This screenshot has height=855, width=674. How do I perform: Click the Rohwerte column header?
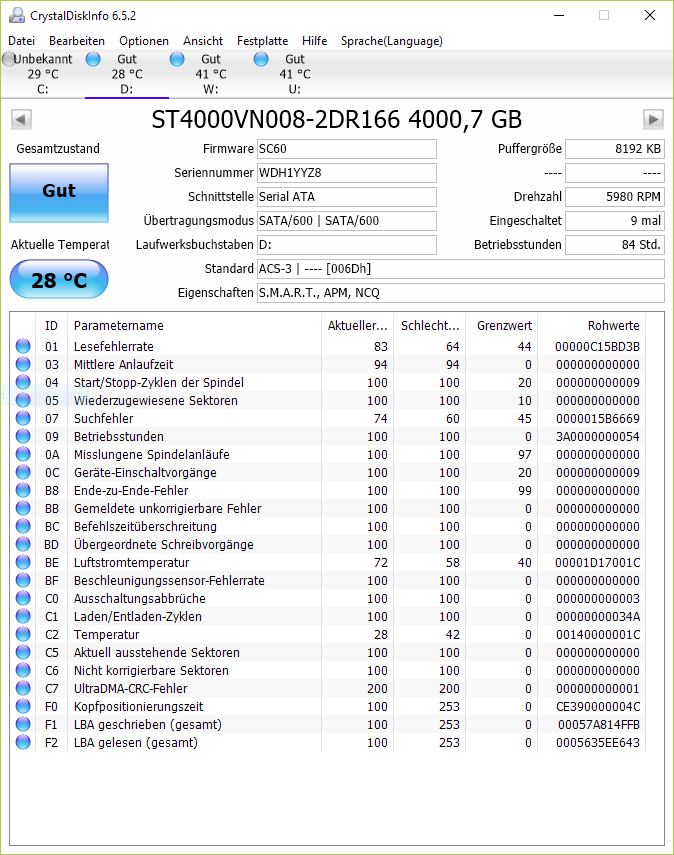592,326
